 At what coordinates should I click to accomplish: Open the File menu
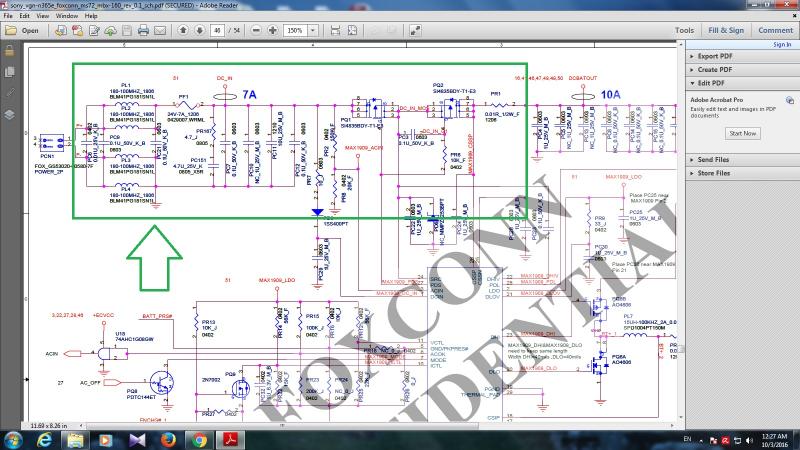point(8,16)
